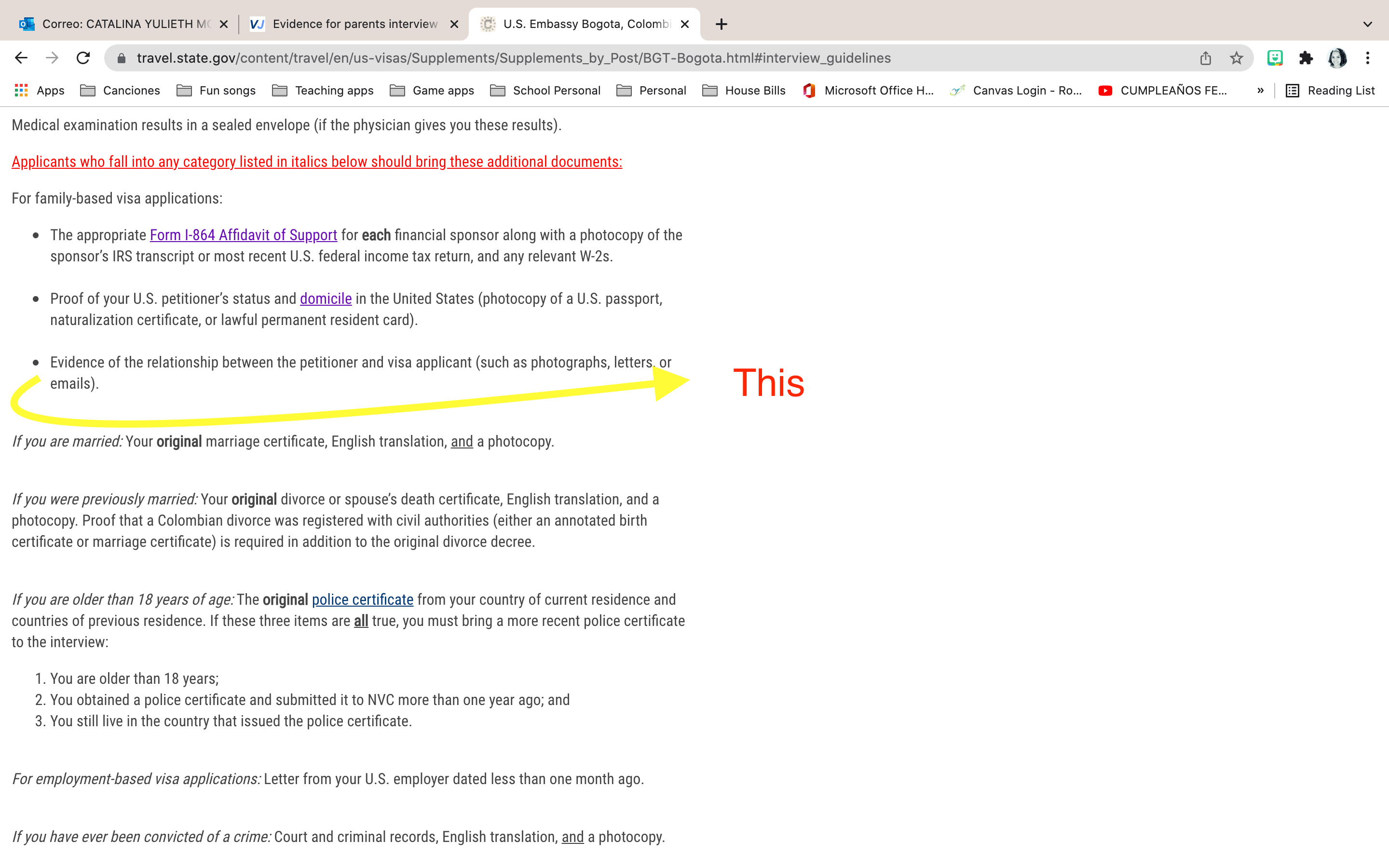Open the Reading List panel

(x=1331, y=90)
